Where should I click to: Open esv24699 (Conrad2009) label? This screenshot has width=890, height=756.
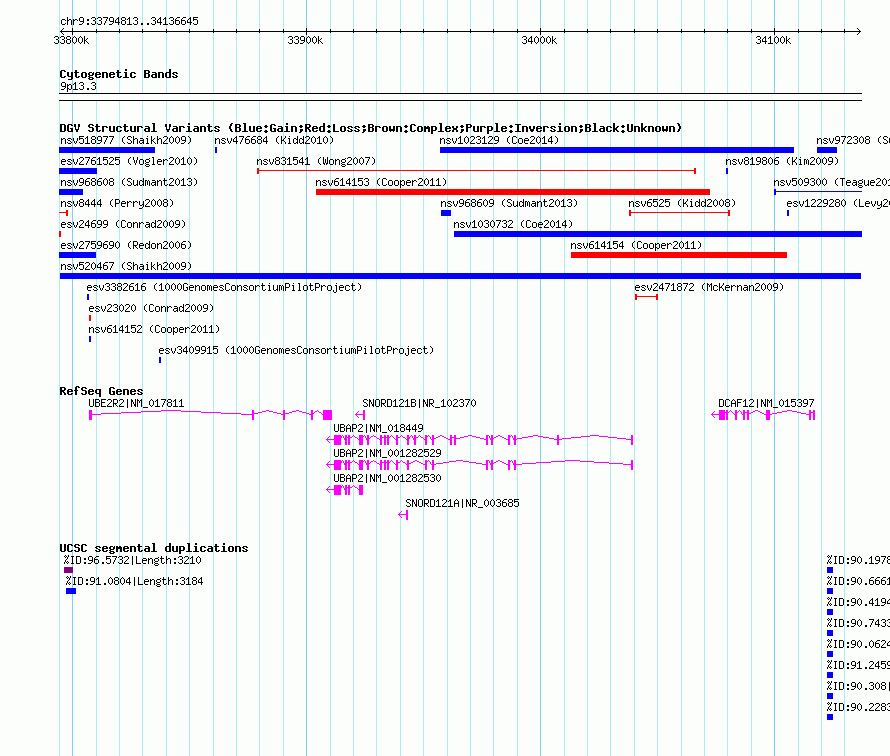[123, 224]
